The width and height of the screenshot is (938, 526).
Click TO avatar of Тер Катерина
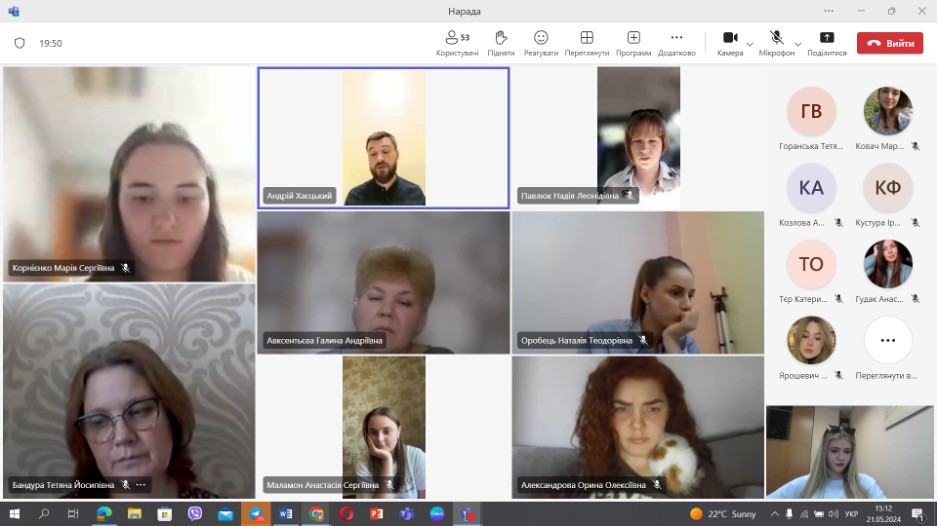tap(811, 264)
